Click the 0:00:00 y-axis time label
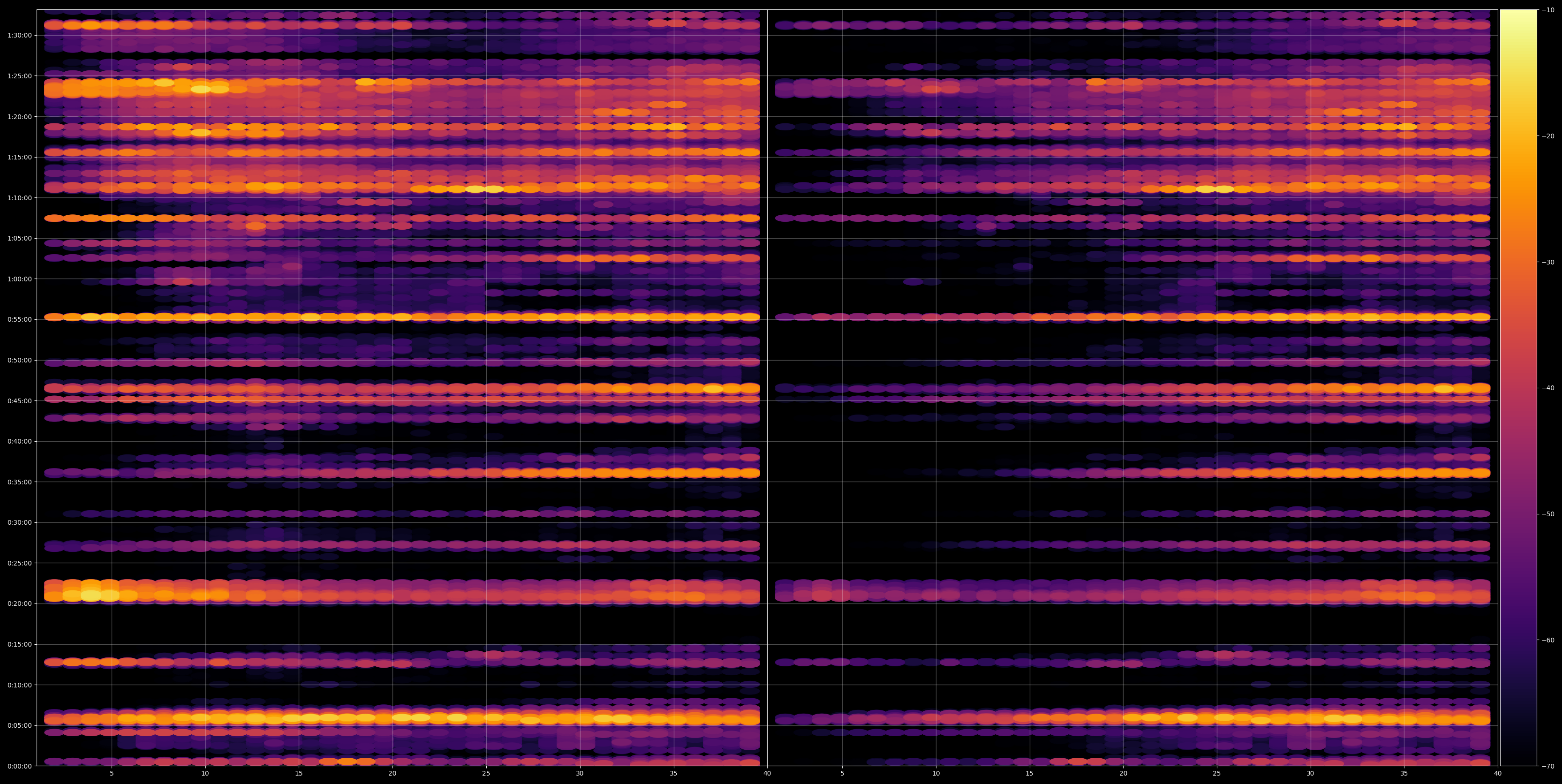Image resolution: width=1562 pixels, height=784 pixels. (x=19, y=766)
